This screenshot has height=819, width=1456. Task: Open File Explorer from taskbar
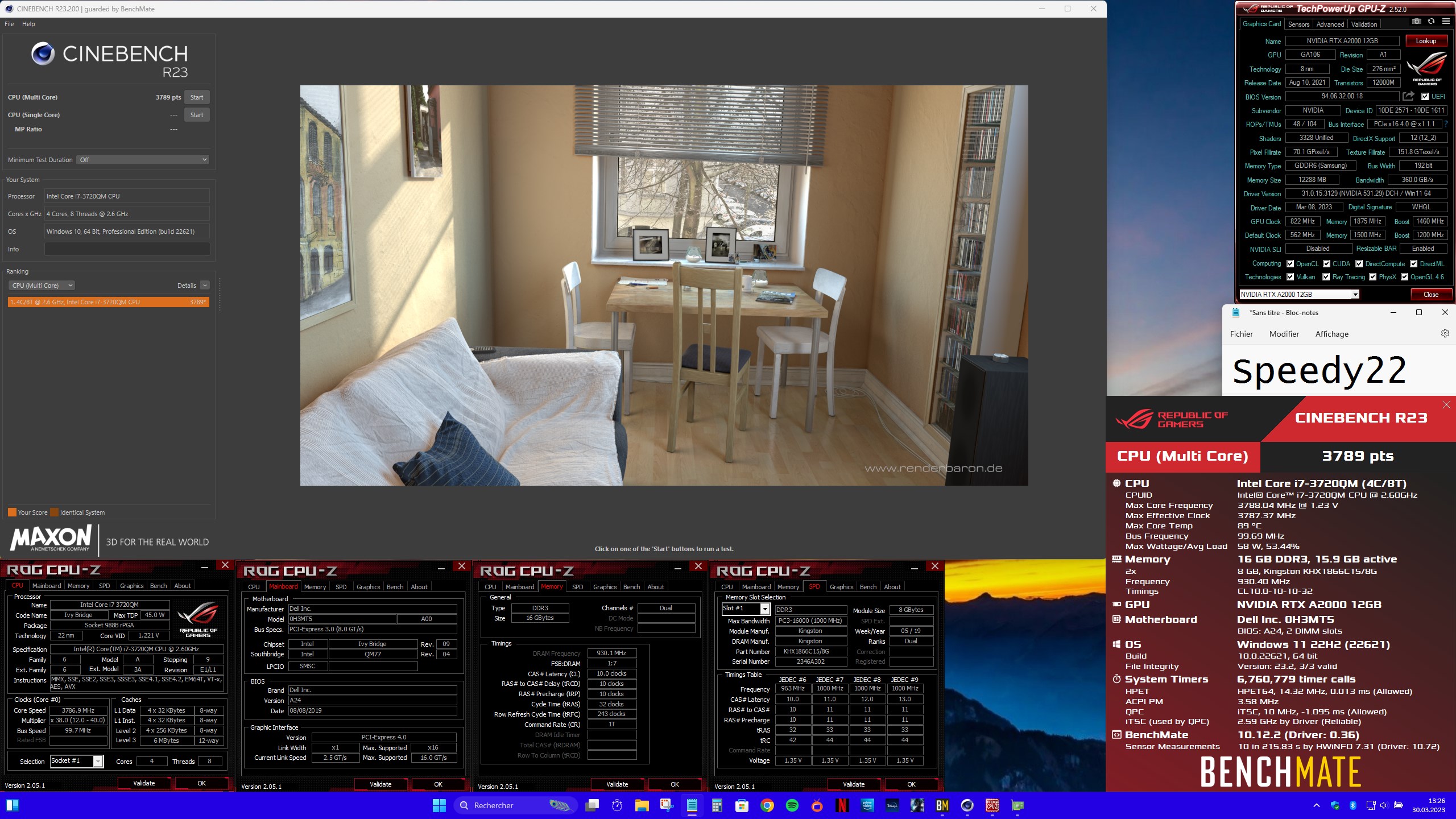point(642,805)
